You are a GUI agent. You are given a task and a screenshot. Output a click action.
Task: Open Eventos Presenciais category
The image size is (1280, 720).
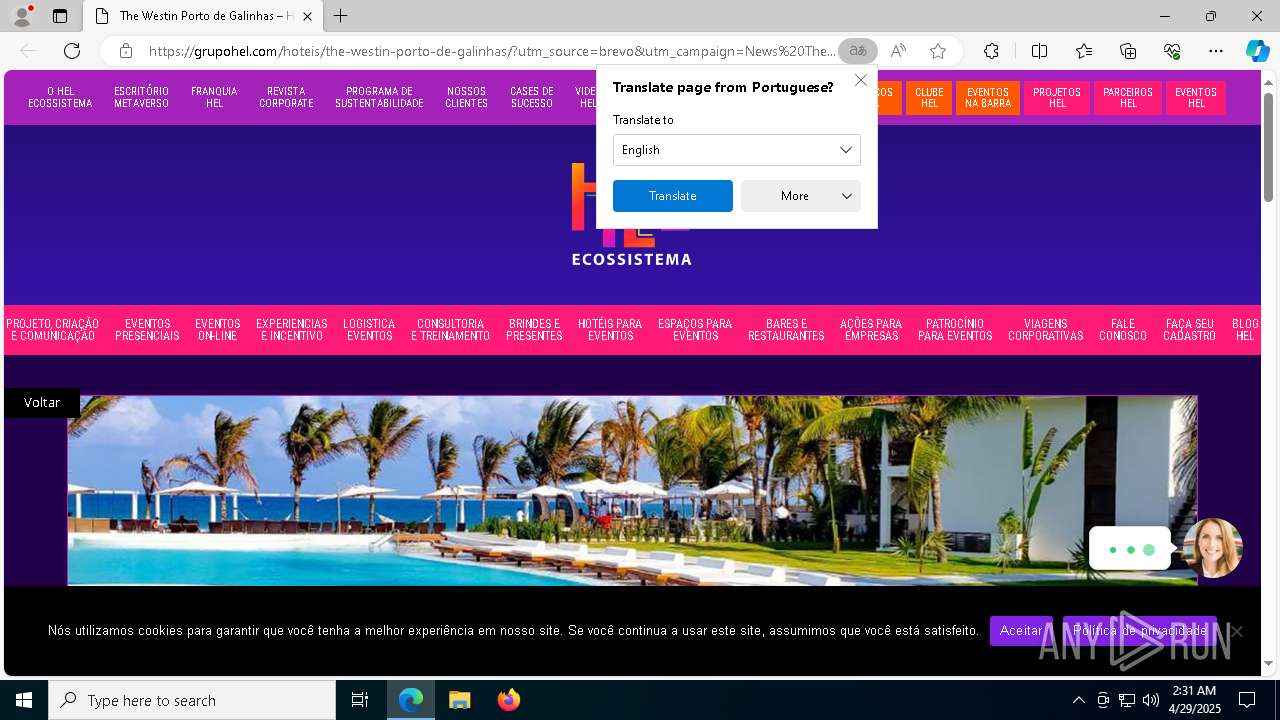[147, 330]
